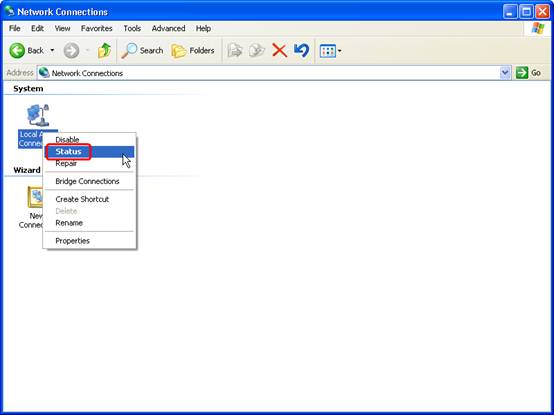Screen dimensions: 554x415
Task: Click the Back arrow icon
Action: point(17,51)
